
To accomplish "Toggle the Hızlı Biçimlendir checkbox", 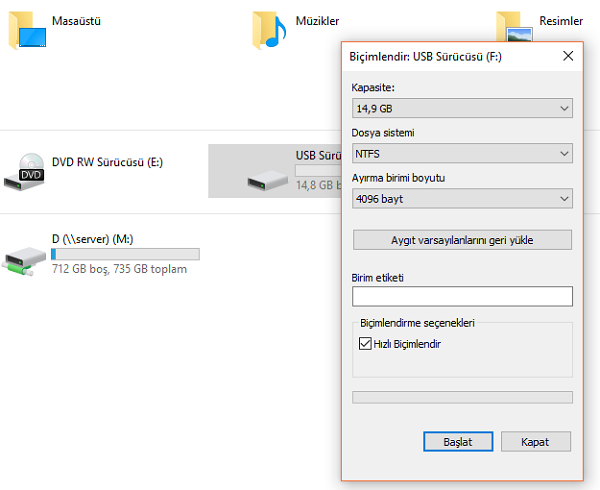I will pyautogui.click(x=365, y=343).
